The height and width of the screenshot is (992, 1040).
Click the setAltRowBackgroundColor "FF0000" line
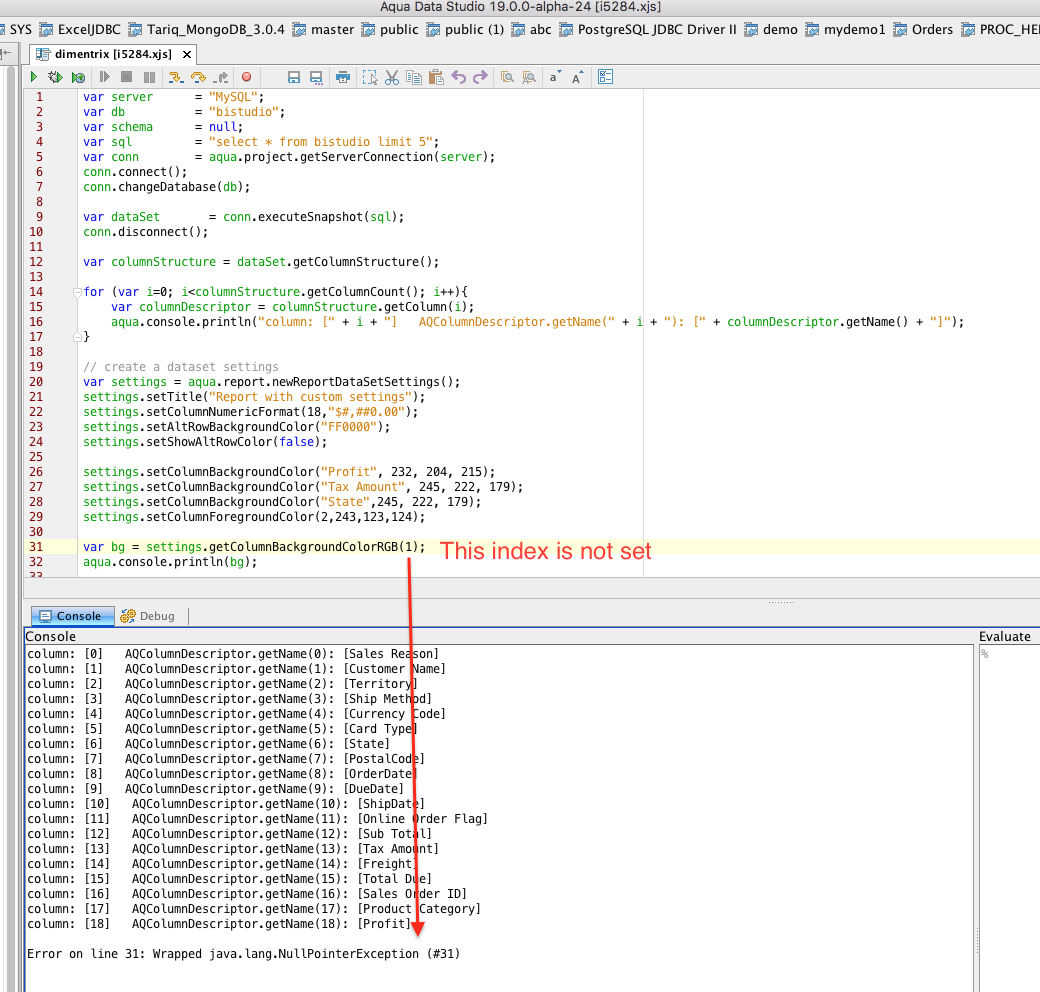pos(237,427)
